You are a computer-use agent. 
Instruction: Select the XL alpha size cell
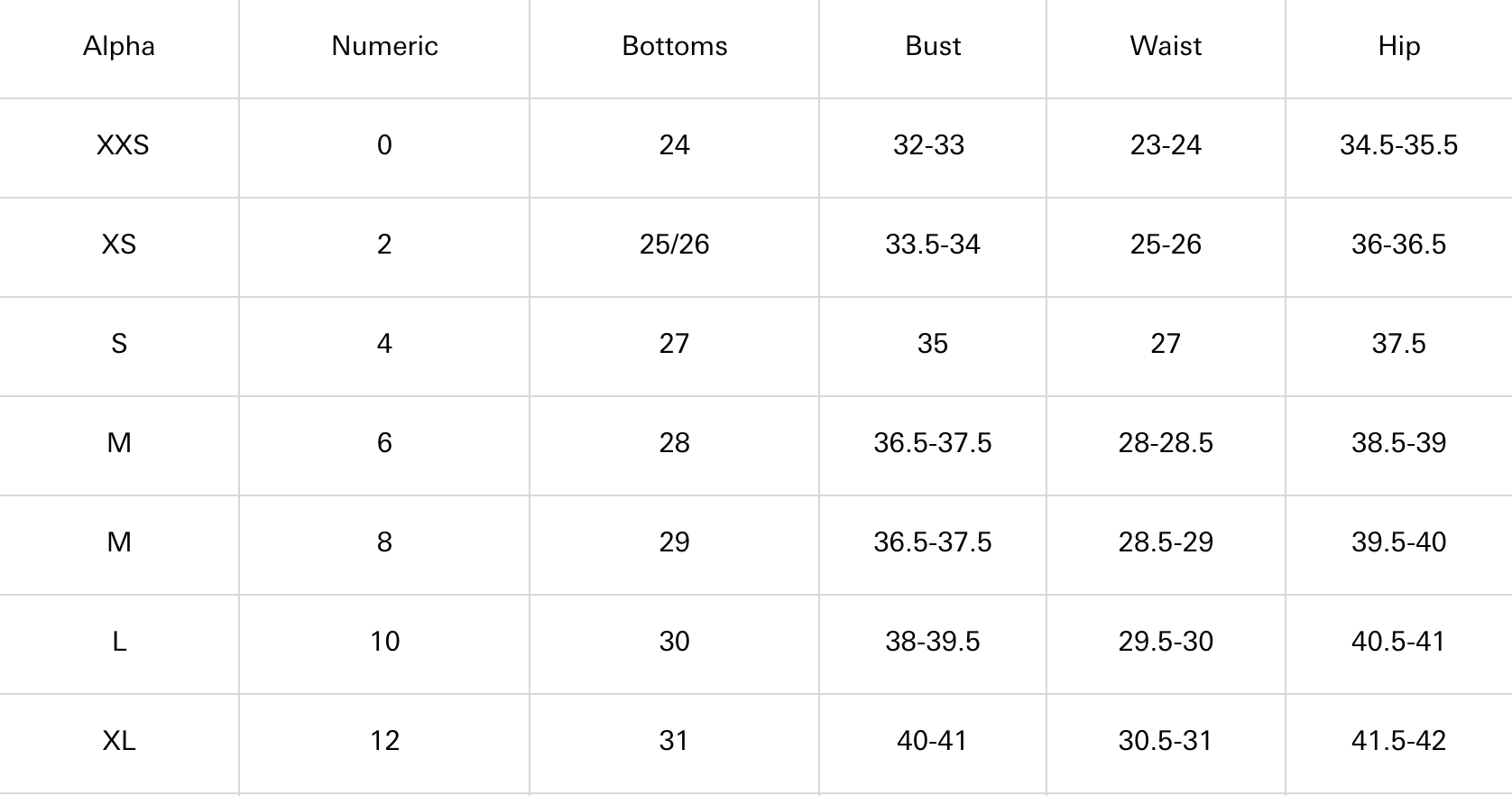click(119, 741)
